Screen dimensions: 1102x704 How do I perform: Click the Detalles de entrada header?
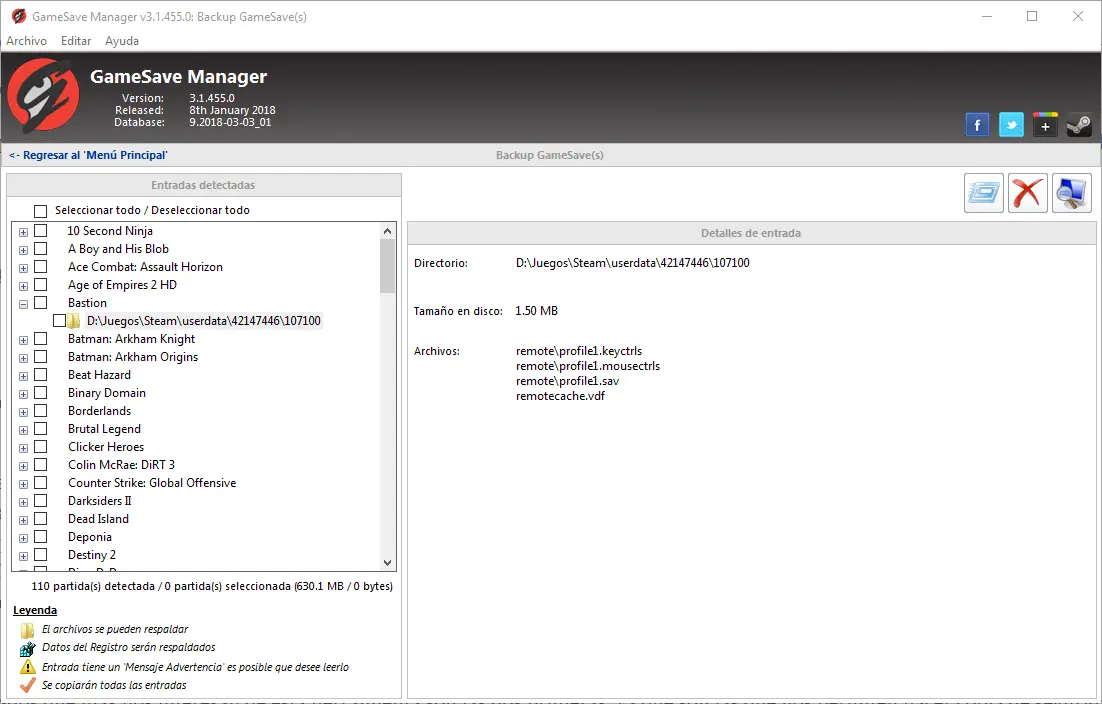click(x=751, y=233)
